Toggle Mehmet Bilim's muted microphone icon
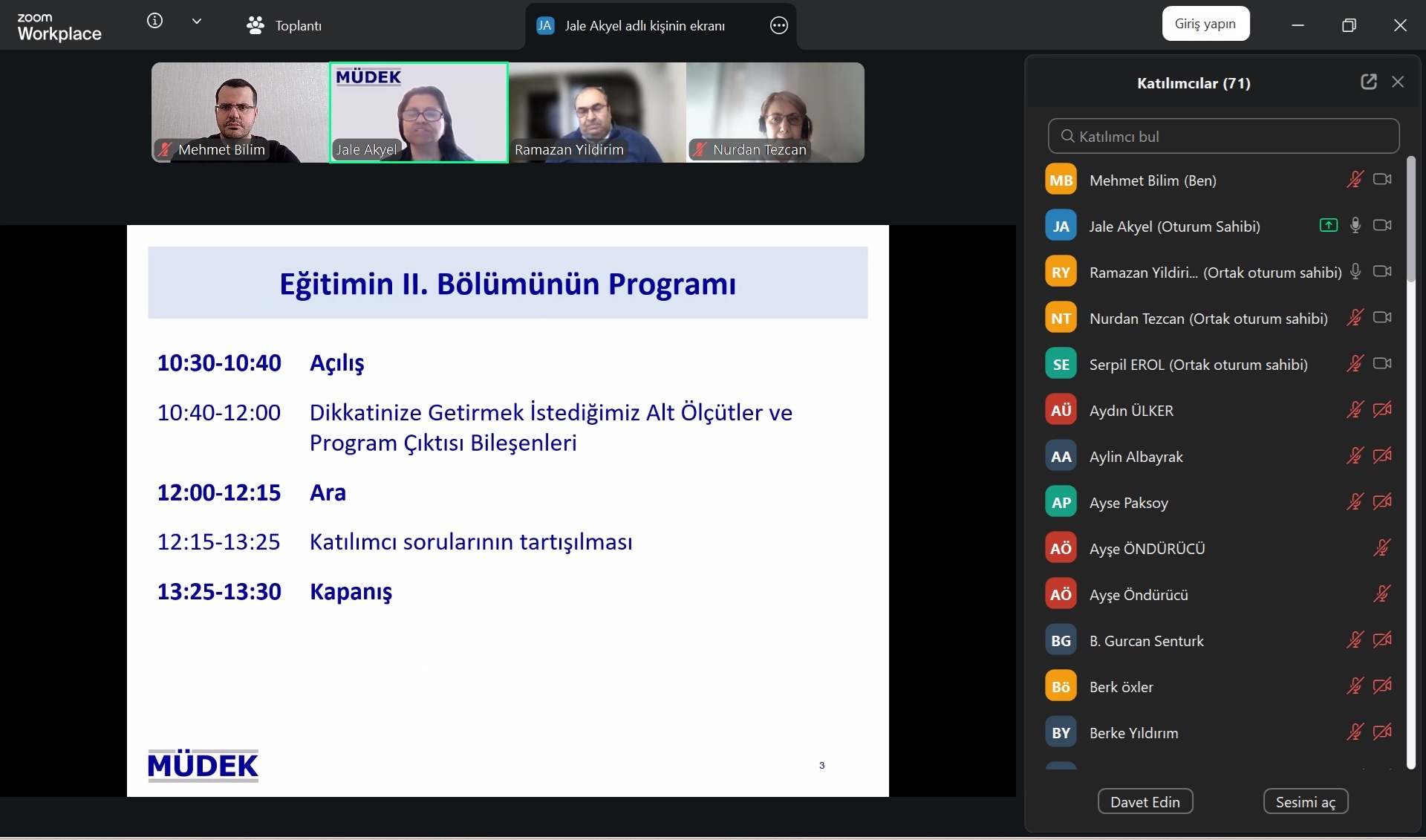1426x840 pixels. pos(1355,180)
